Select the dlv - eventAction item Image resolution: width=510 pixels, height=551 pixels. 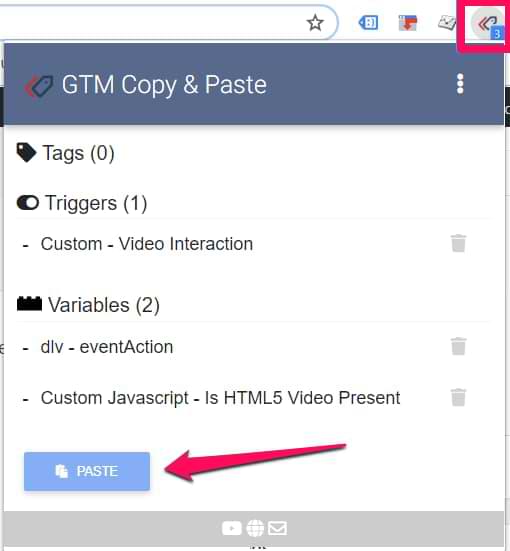107,347
